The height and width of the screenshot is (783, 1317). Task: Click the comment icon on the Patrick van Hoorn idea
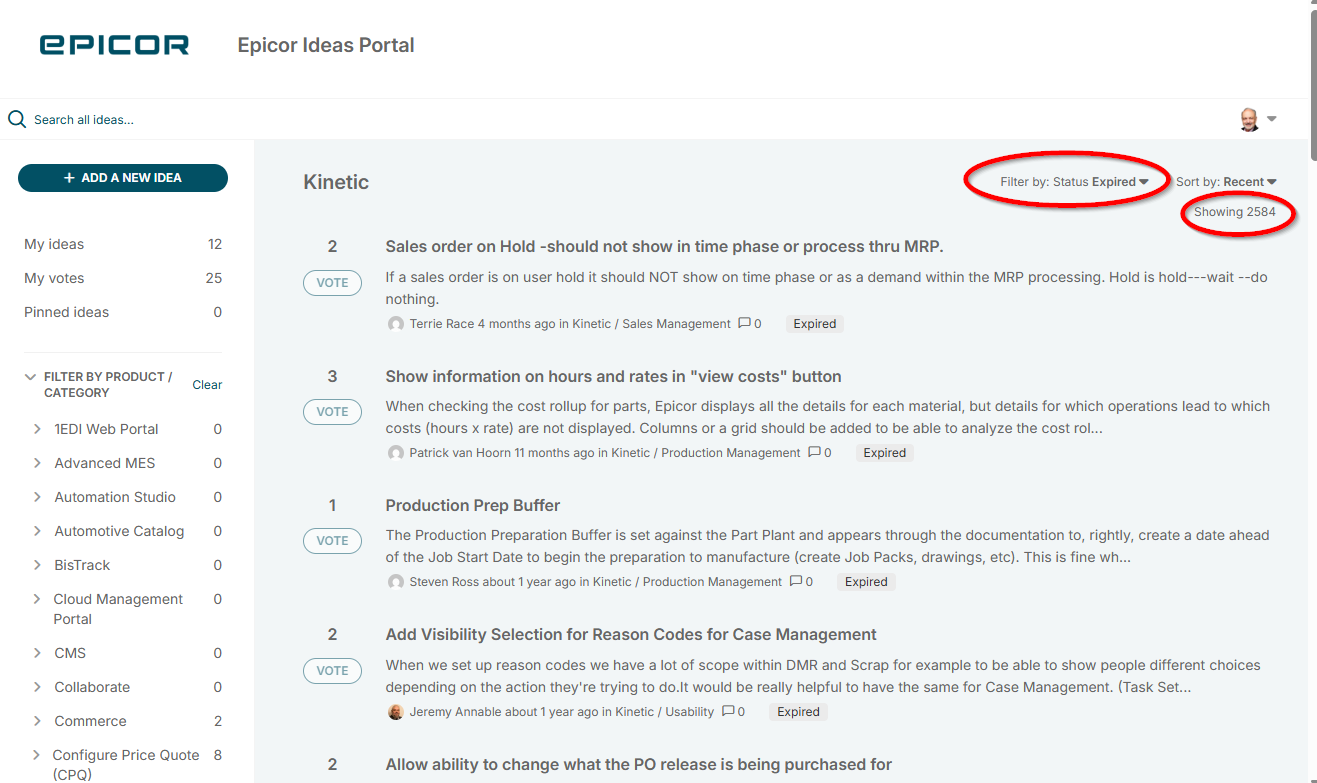tap(814, 452)
